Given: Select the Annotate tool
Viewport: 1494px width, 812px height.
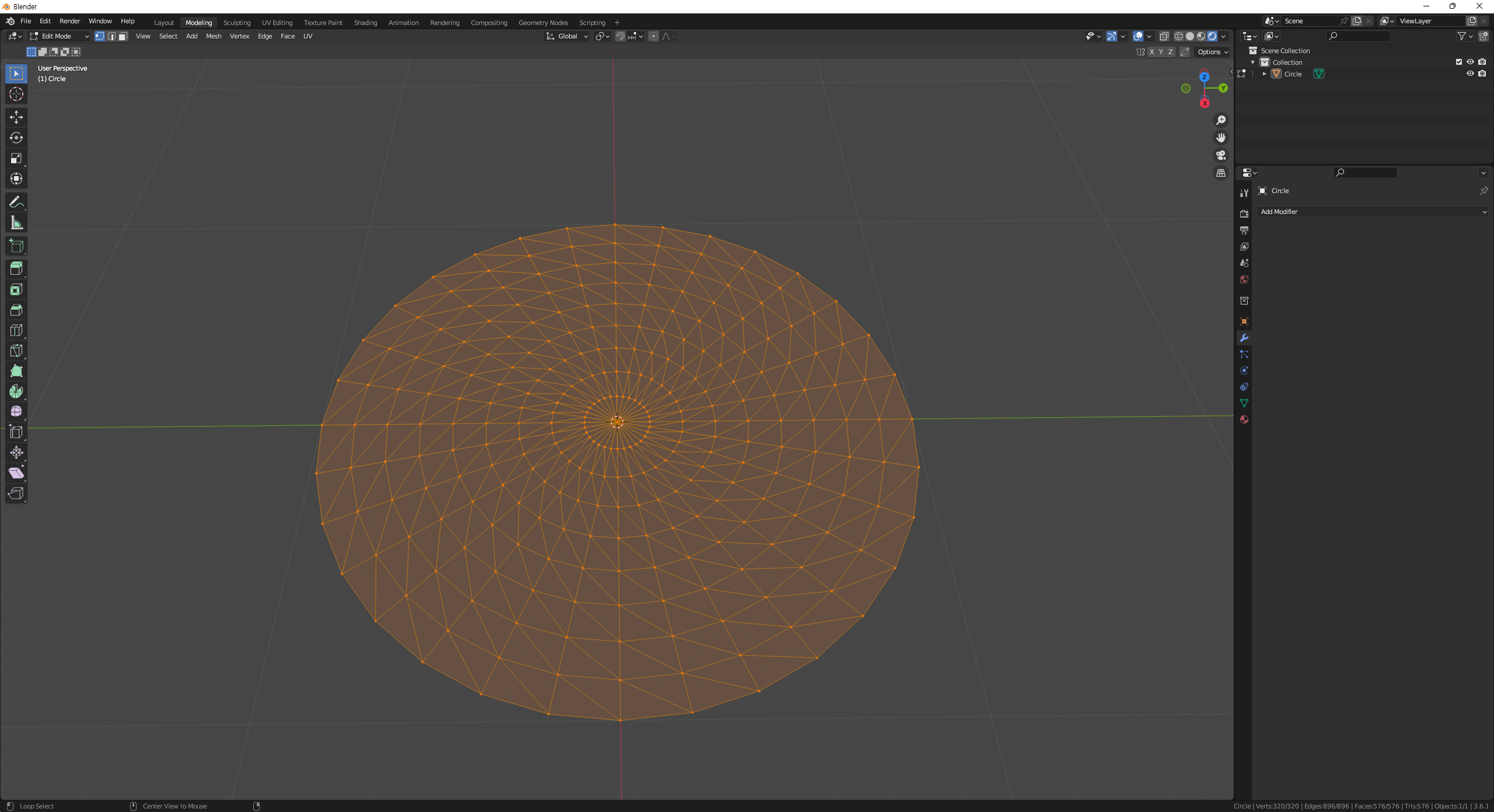Looking at the screenshot, I should [x=16, y=202].
